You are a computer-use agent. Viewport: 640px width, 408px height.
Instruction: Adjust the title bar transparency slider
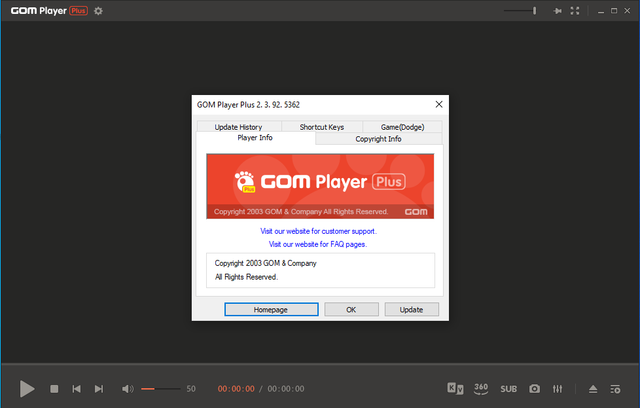point(520,11)
